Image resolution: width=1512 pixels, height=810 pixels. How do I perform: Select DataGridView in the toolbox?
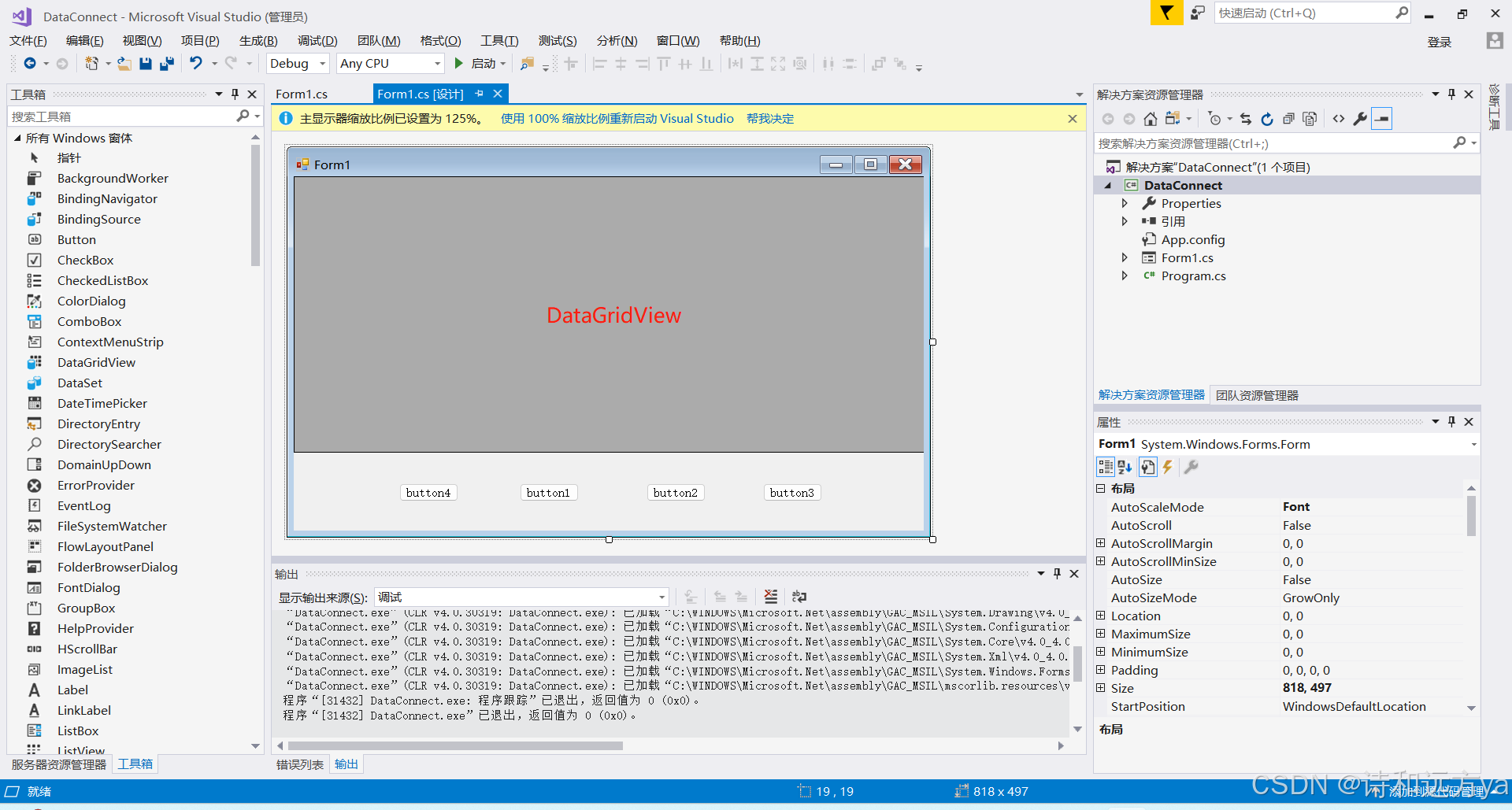pyautogui.click(x=96, y=362)
